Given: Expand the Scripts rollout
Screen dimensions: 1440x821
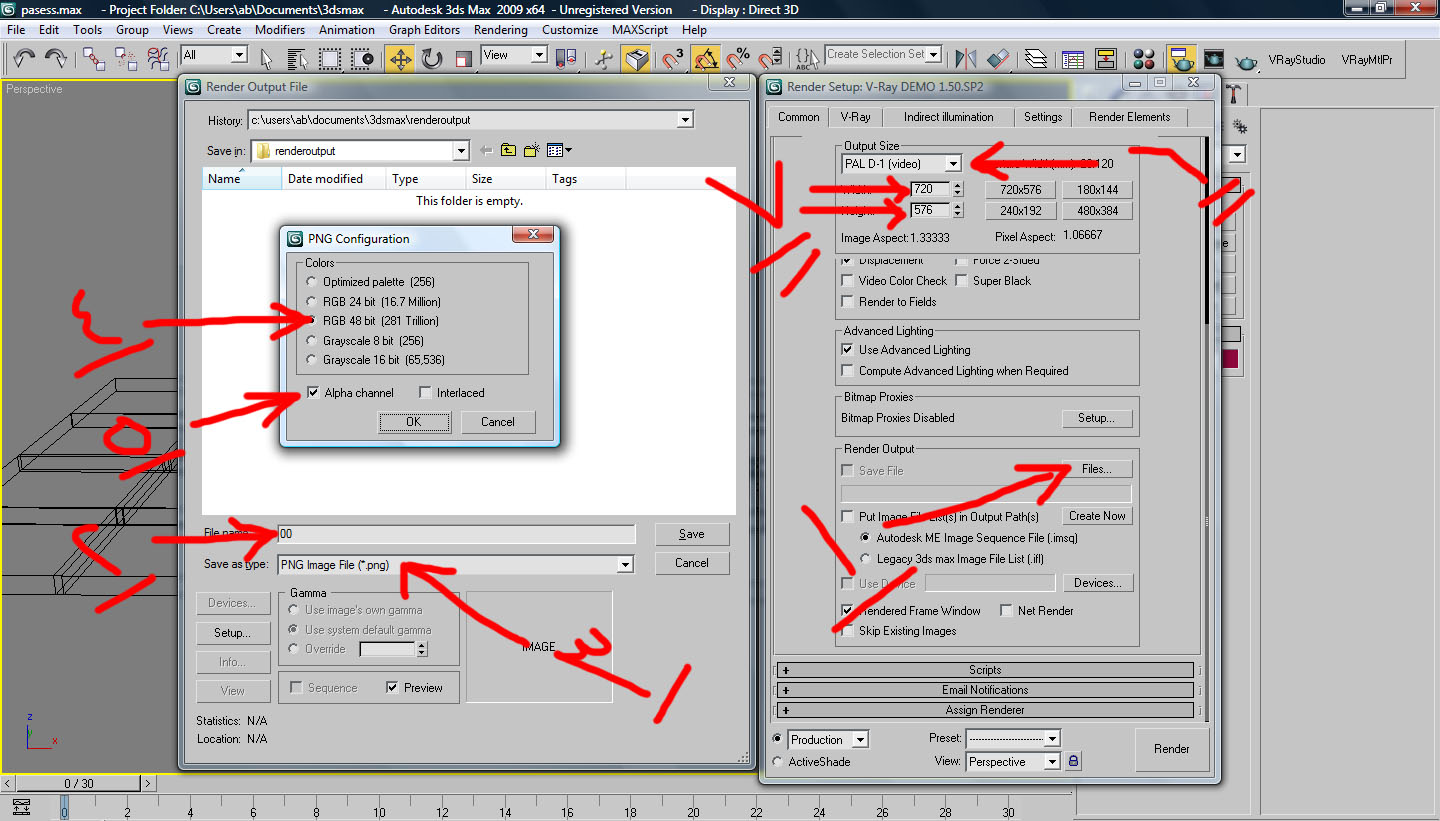Looking at the screenshot, I should [x=985, y=670].
